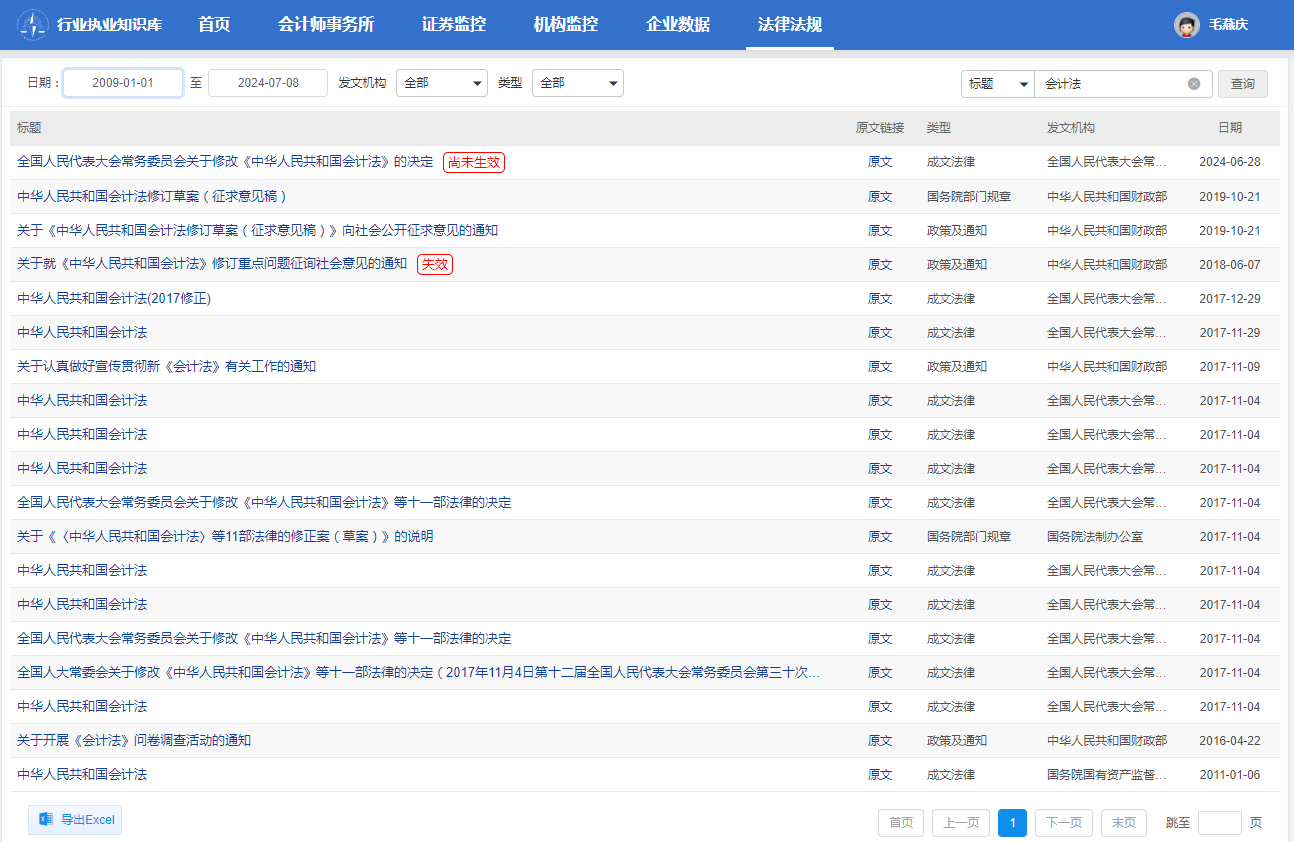Click the Excel icon for 导出Excel
The width and height of the screenshot is (1294, 842).
coord(45,820)
